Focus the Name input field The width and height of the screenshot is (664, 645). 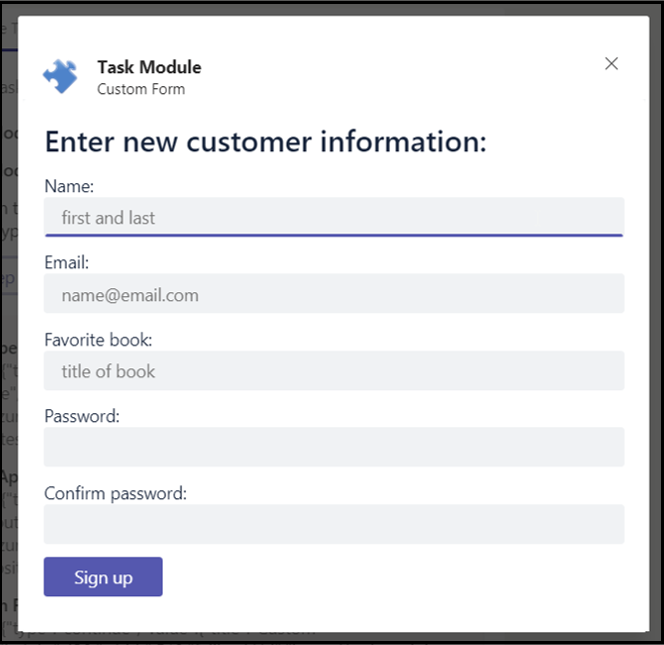(334, 217)
